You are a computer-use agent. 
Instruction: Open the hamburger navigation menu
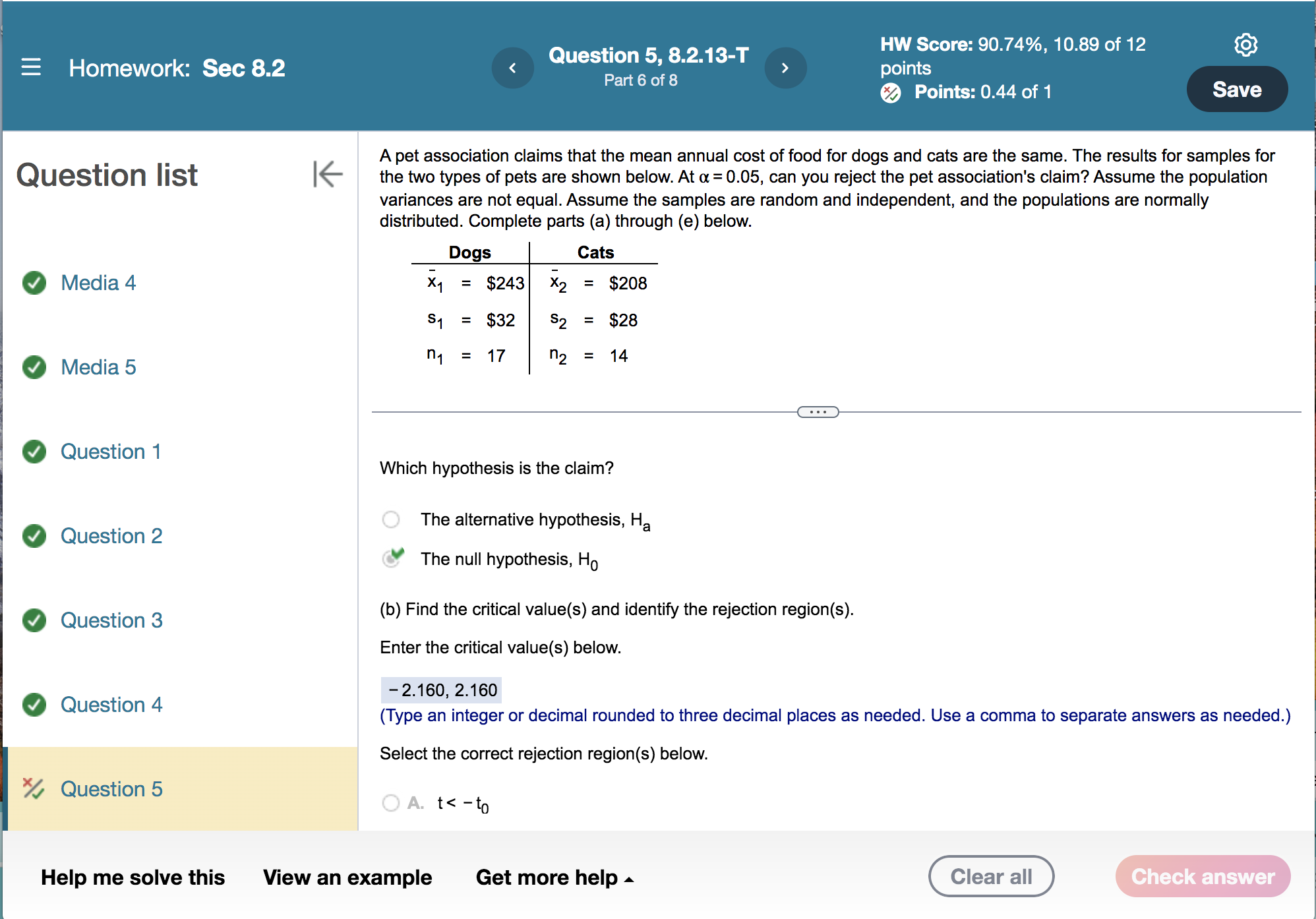tap(31, 68)
